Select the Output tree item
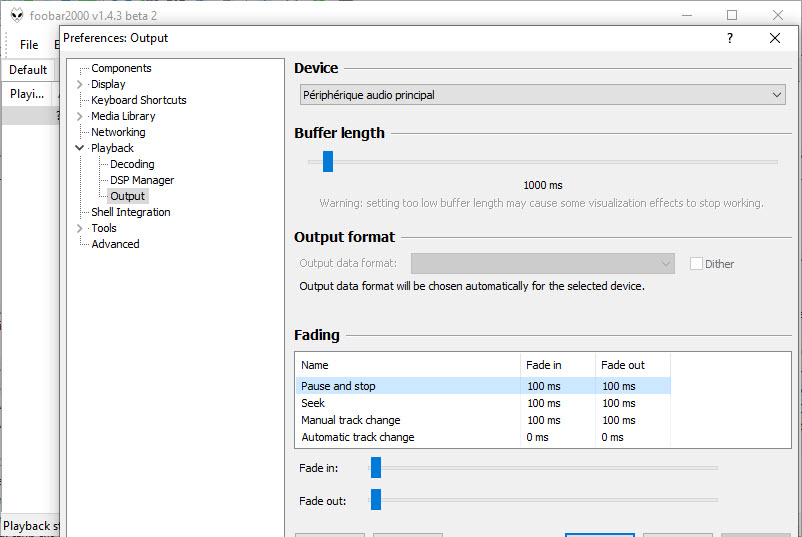Screen dimensions: 802x537 pos(128,196)
